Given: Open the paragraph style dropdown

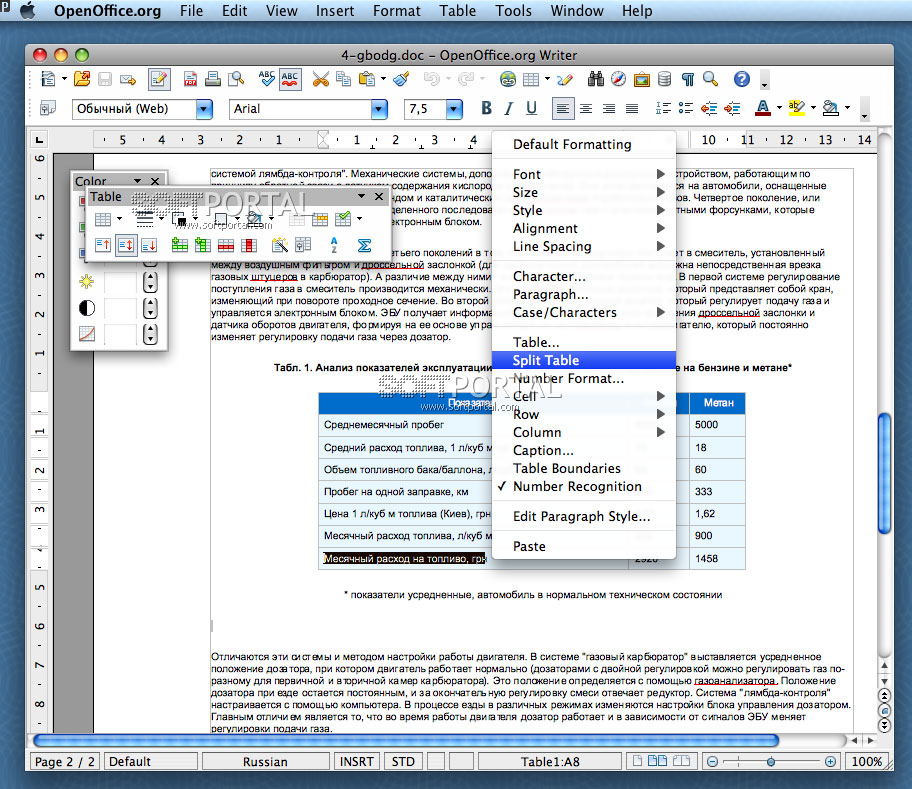Looking at the screenshot, I should point(204,109).
